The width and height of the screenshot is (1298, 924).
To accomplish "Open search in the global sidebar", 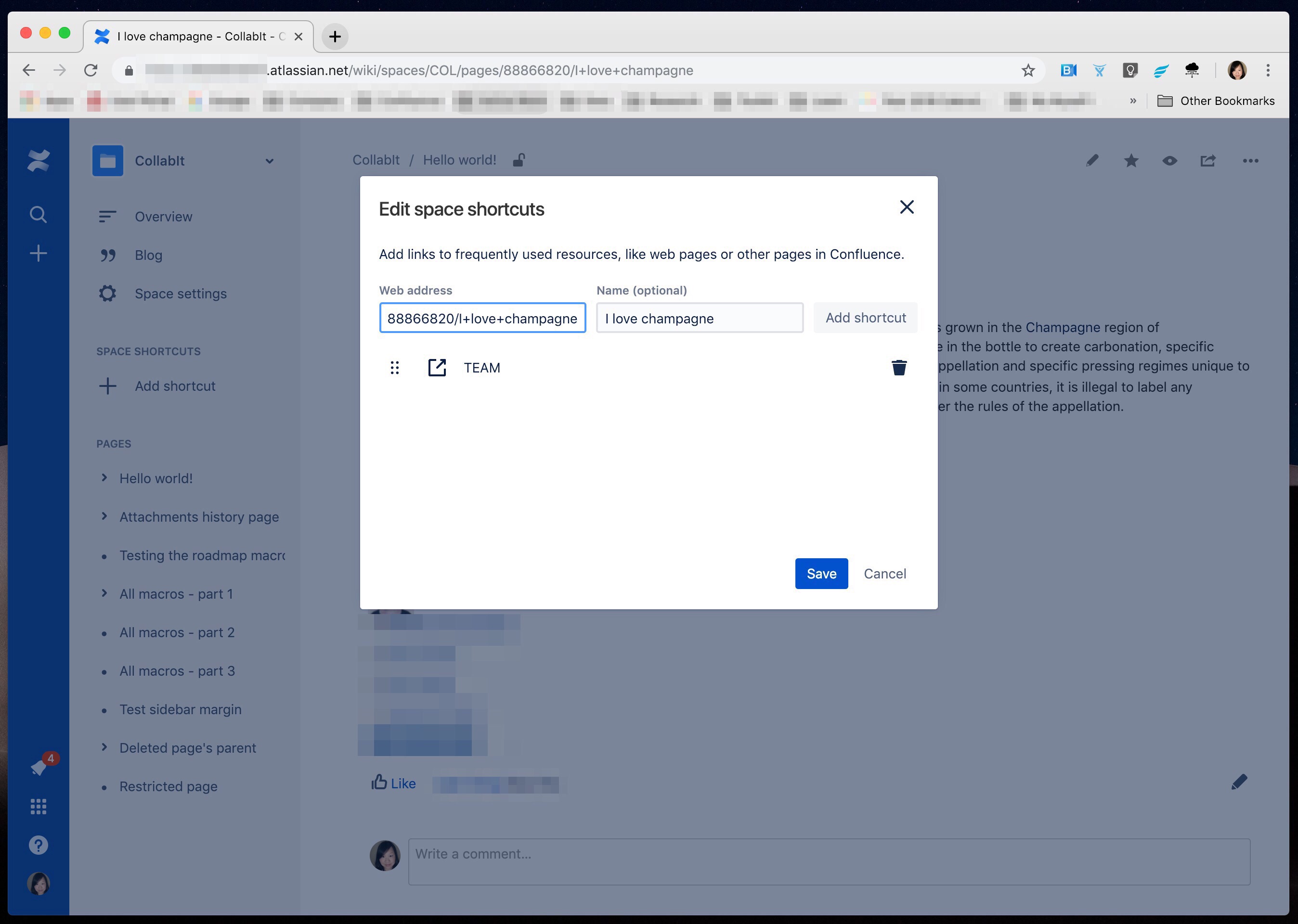I will (x=38, y=215).
